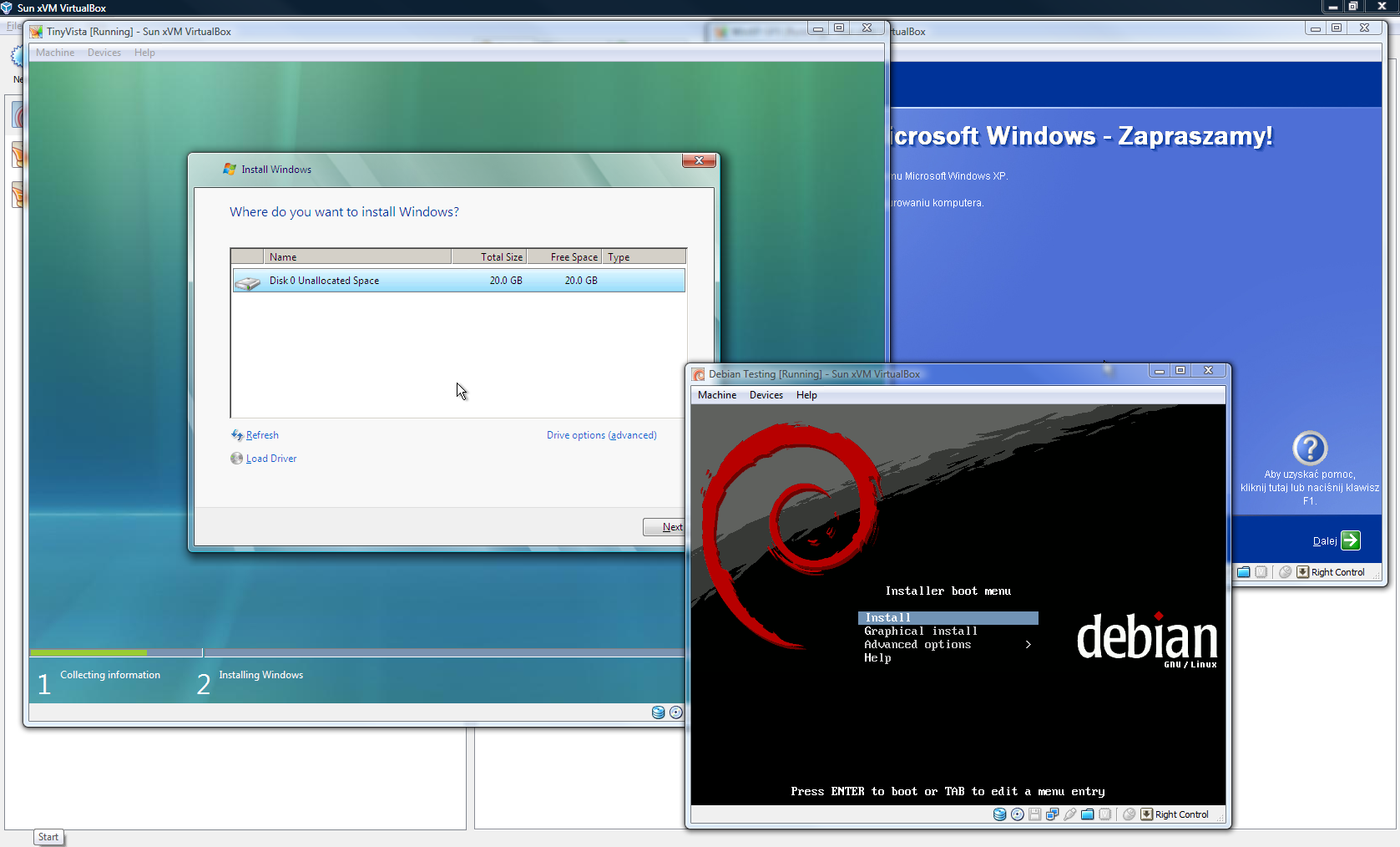Image resolution: width=1400 pixels, height=847 pixels.
Task: Open Devices menu in TinyVista window
Action: pyautogui.click(x=104, y=53)
